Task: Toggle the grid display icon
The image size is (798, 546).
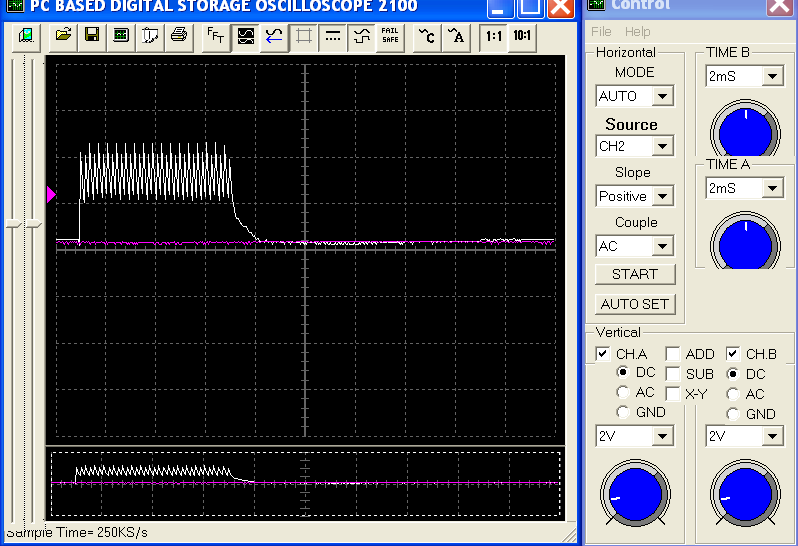Action: (x=304, y=37)
